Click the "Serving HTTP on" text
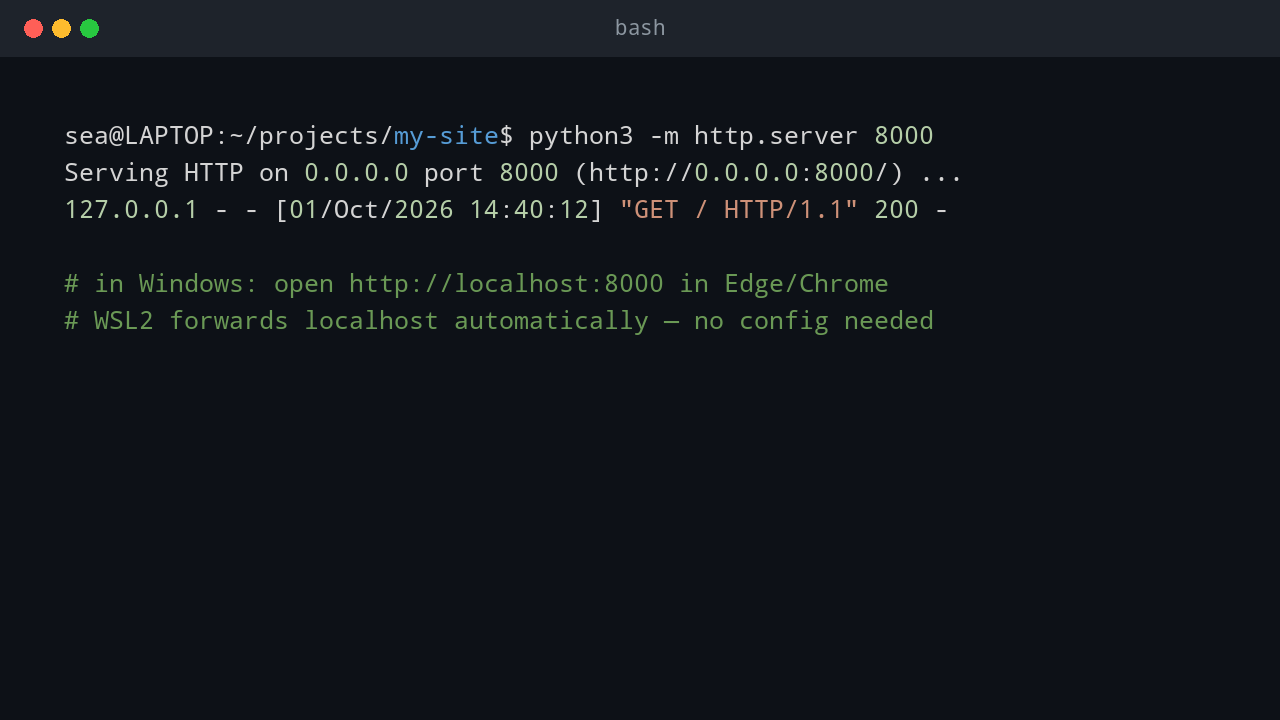This screenshot has height=720, width=1280. click(x=177, y=173)
